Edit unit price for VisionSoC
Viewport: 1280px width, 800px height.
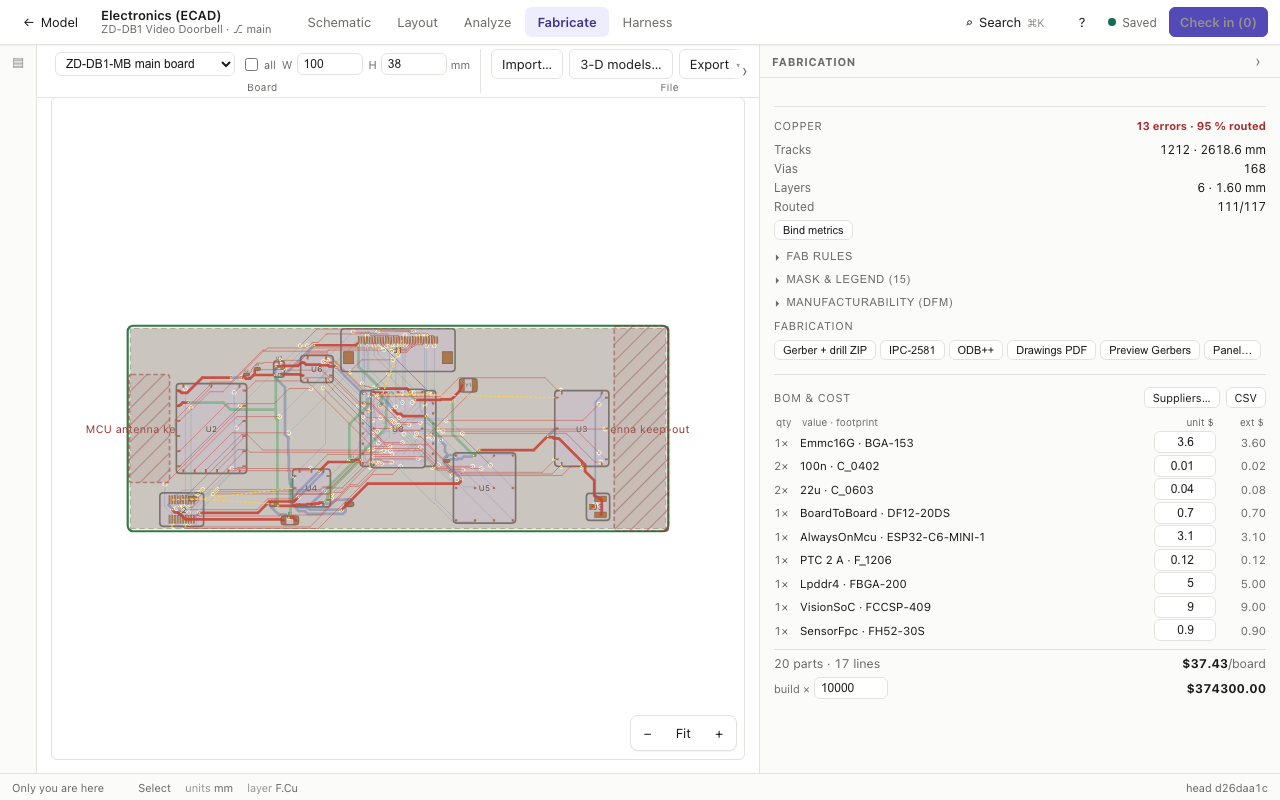1185,606
